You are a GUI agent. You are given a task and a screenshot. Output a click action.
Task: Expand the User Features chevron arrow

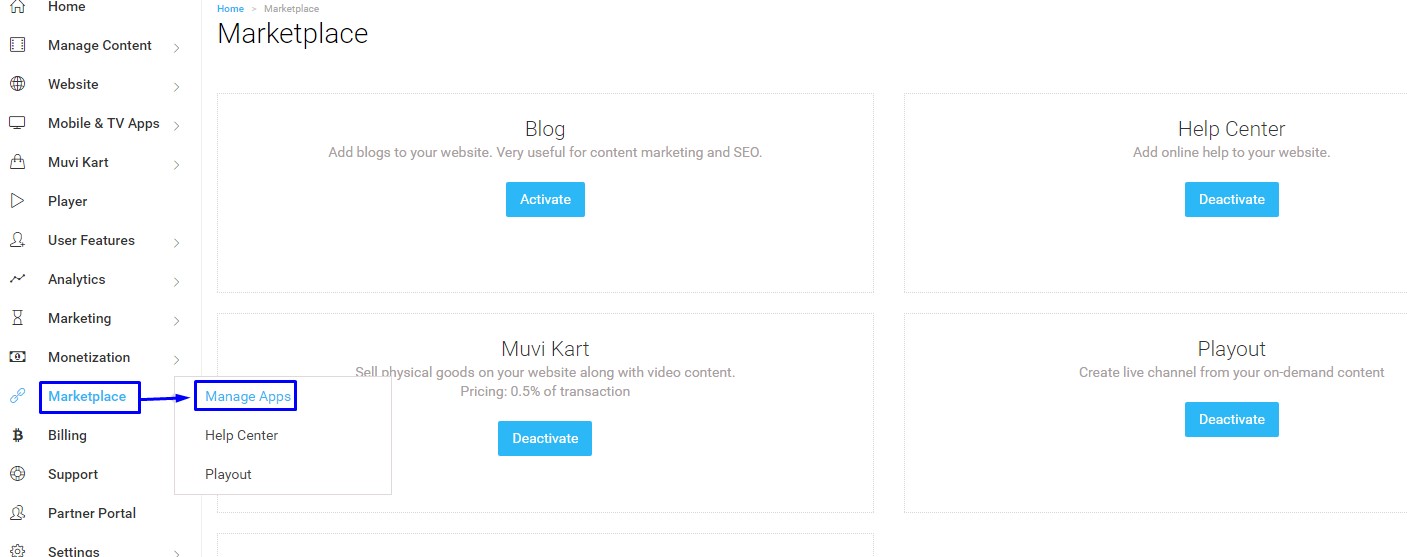[x=176, y=242]
